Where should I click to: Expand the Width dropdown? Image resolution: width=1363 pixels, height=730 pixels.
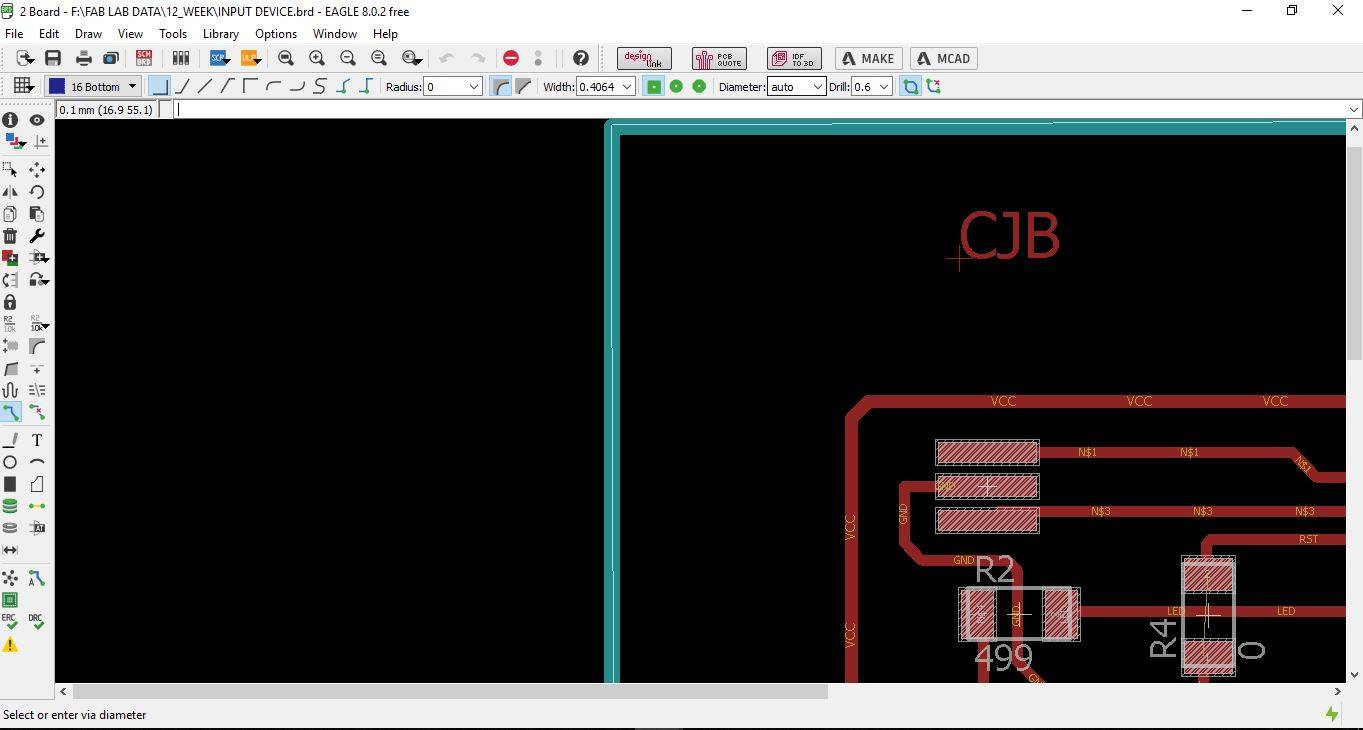coord(627,87)
